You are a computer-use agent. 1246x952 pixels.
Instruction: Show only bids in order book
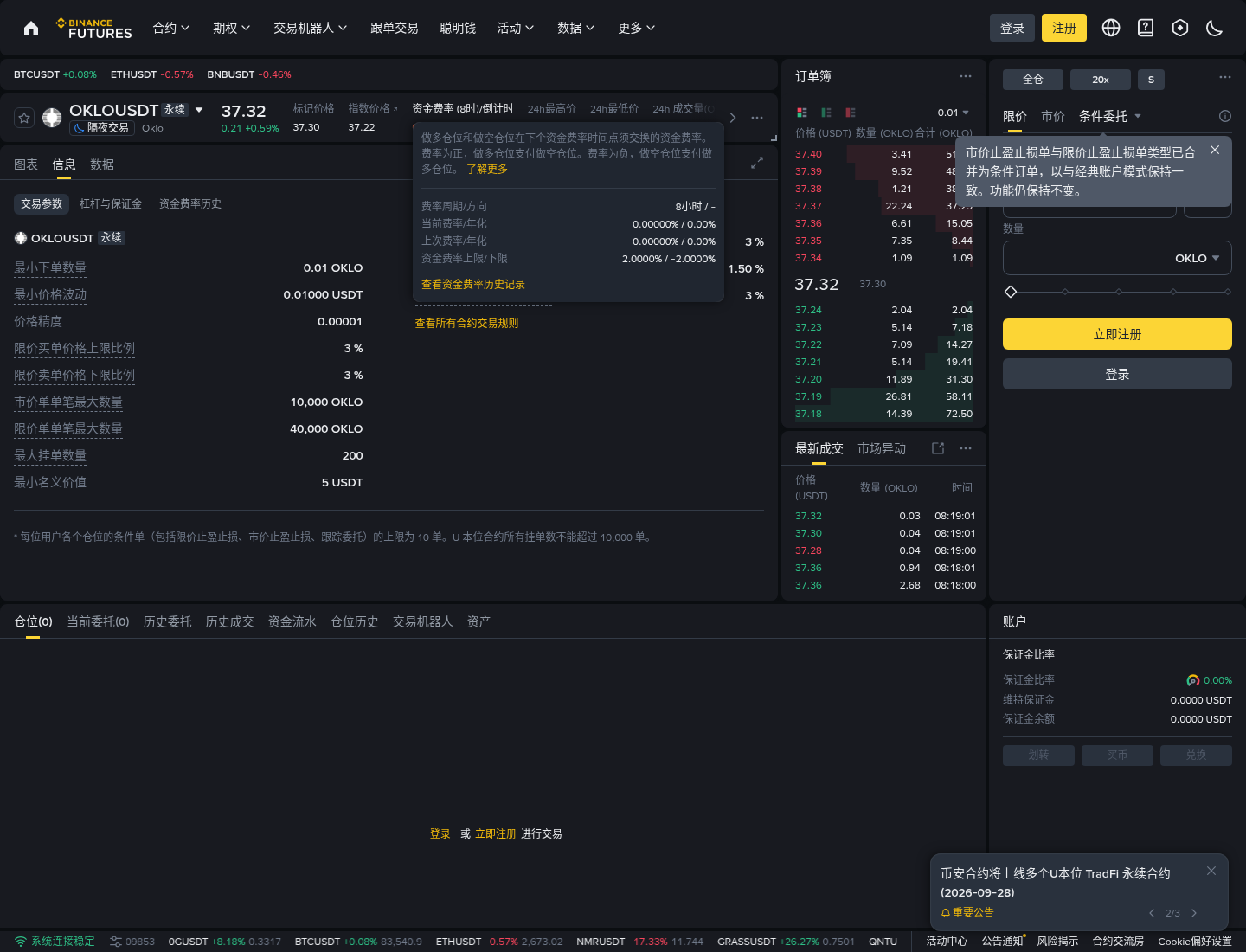coord(826,113)
